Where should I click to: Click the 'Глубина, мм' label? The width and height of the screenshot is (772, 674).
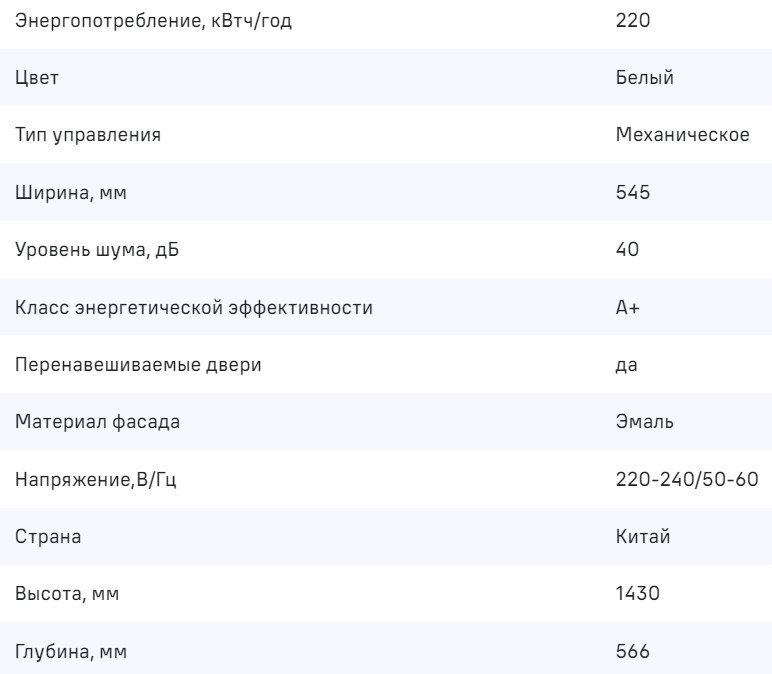point(72,652)
